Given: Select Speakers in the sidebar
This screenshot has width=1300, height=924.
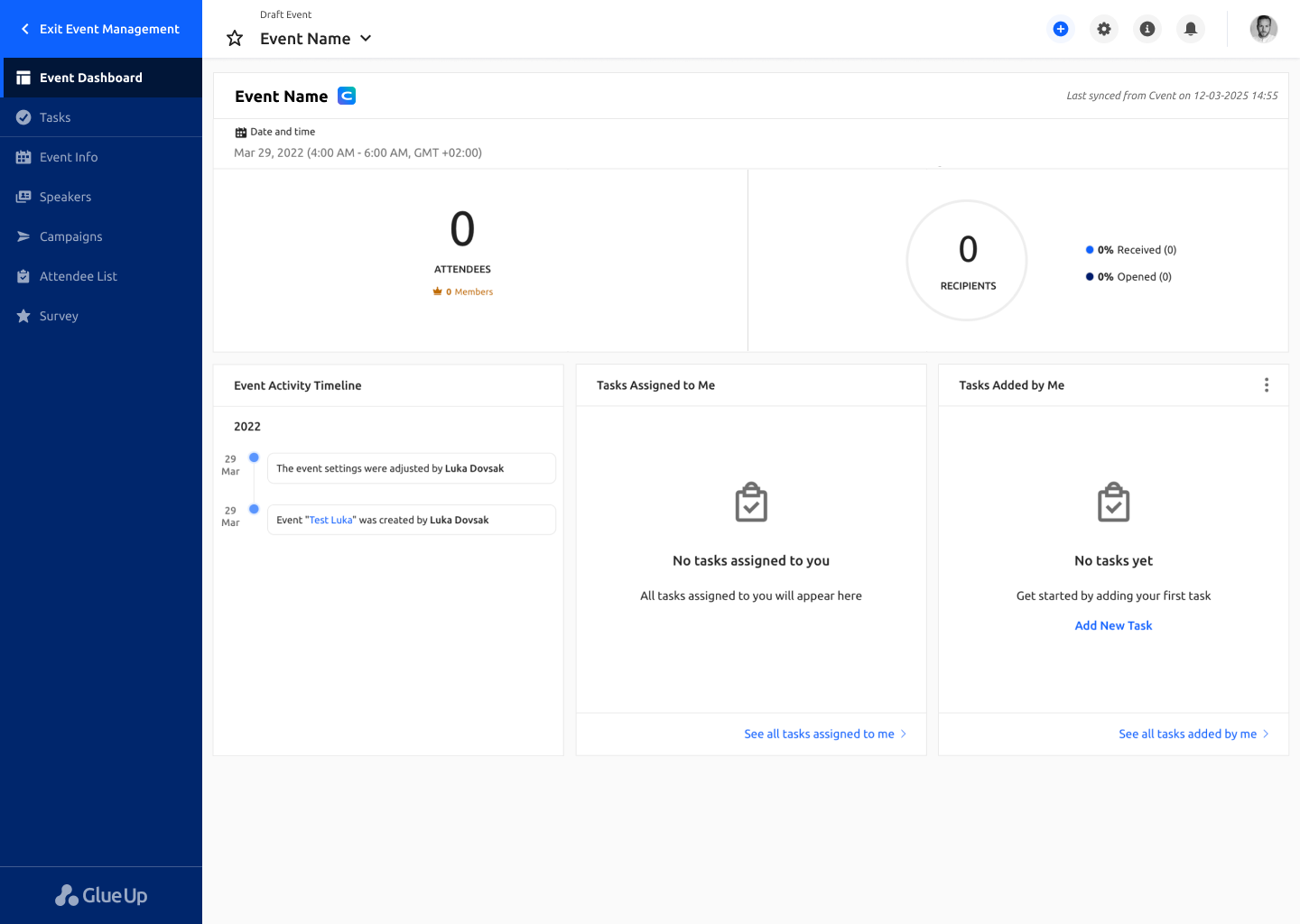Looking at the screenshot, I should [65, 196].
